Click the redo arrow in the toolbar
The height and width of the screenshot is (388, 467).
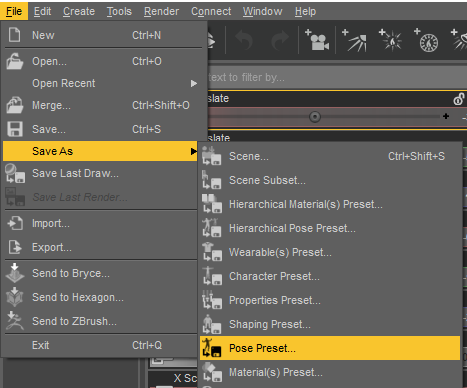(280, 41)
